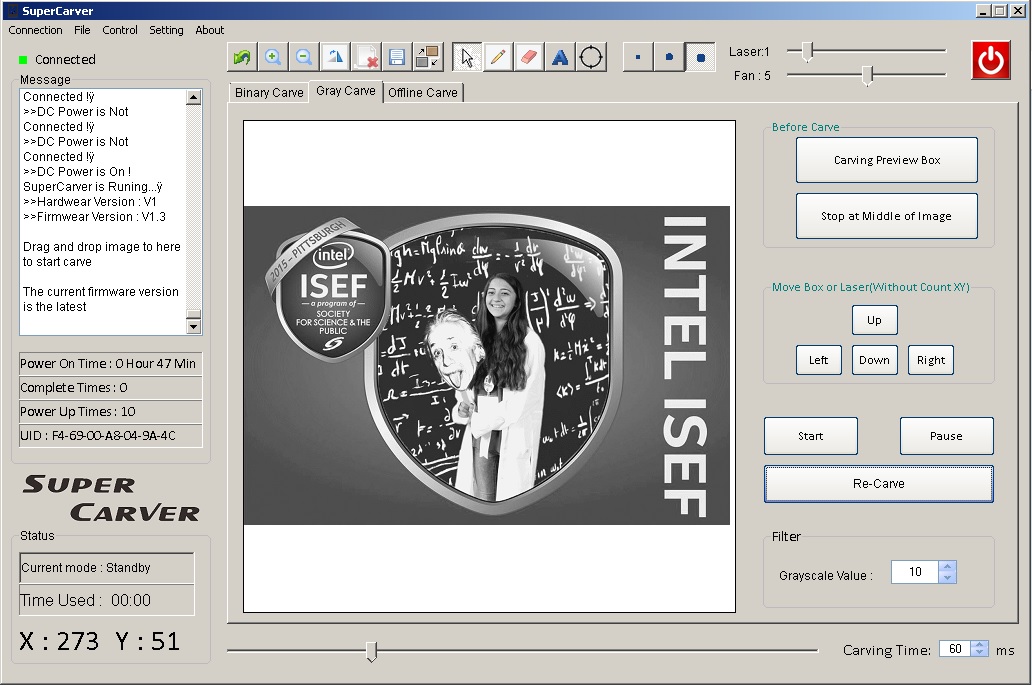Viewport: 1032px width, 685px height.
Task: Save using the floppy disk icon
Action: click(x=397, y=57)
